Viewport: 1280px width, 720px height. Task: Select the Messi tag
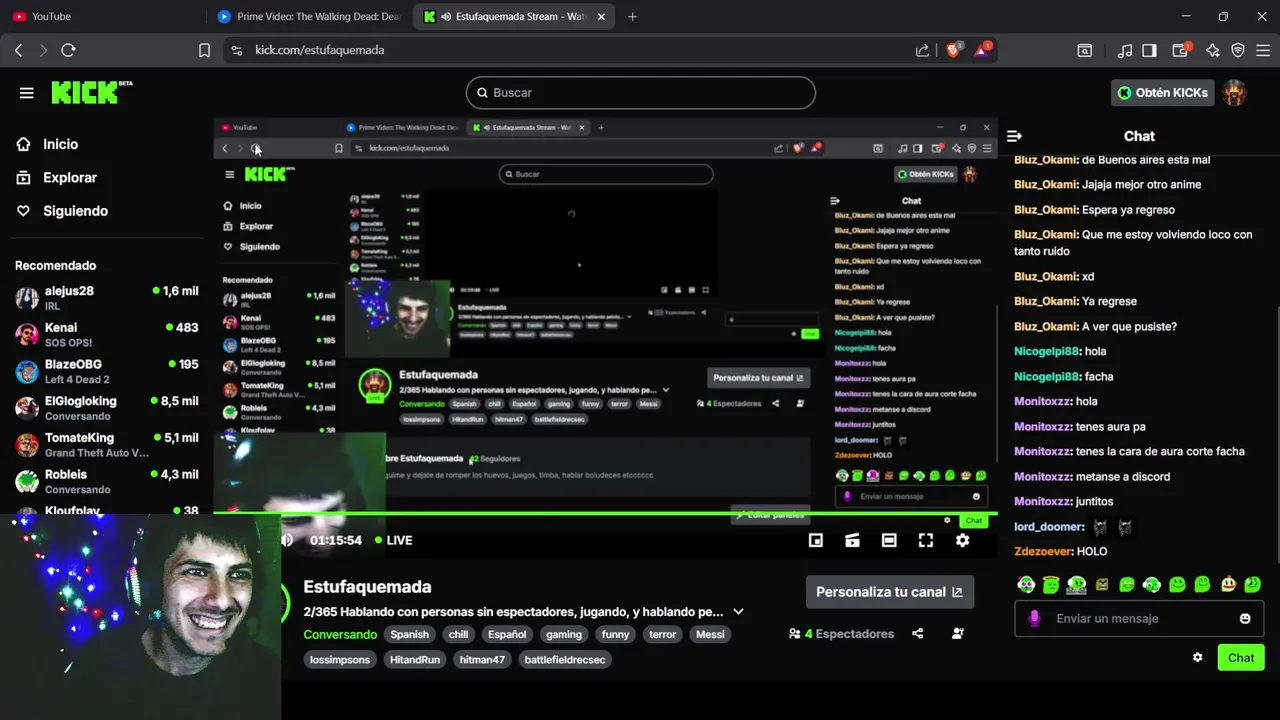(x=710, y=634)
